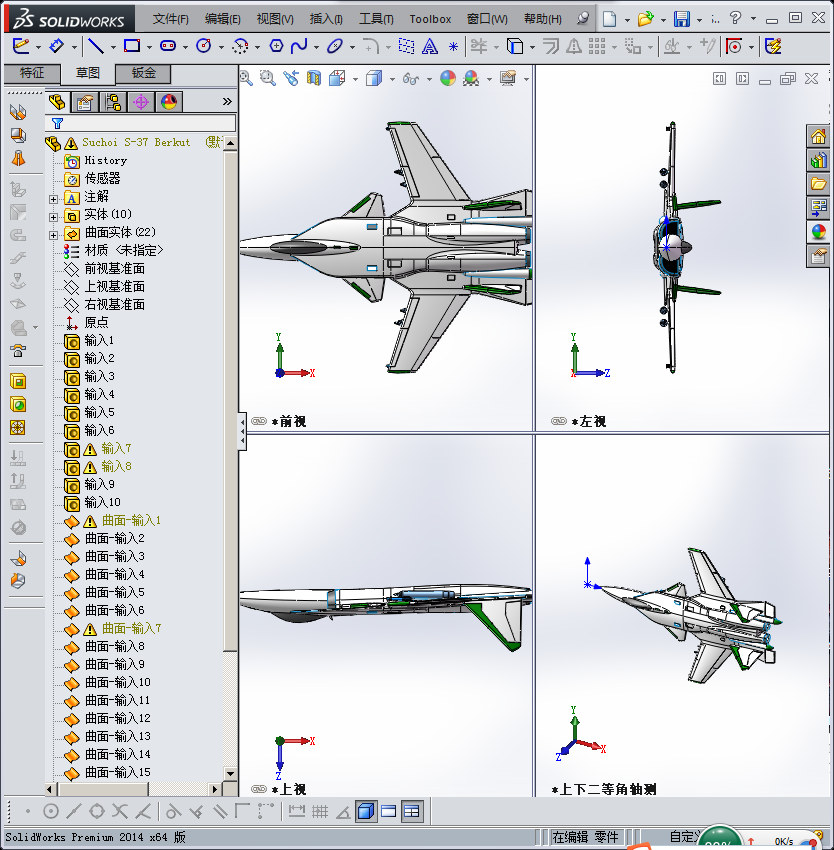Click Zoom to Area magnifier icon
This screenshot has width=834, height=850.
pos(267,79)
